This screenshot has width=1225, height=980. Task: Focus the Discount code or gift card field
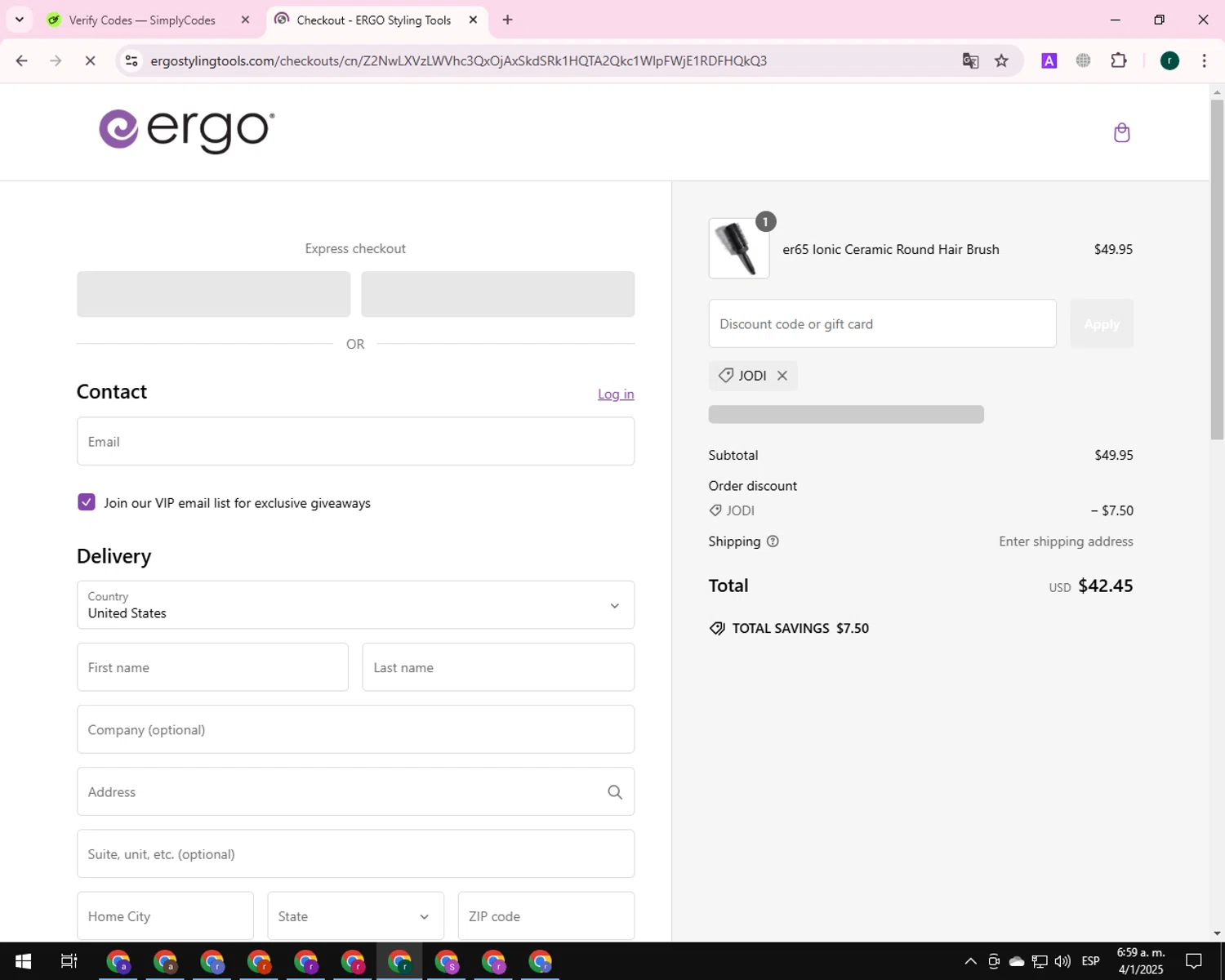click(x=882, y=324)
